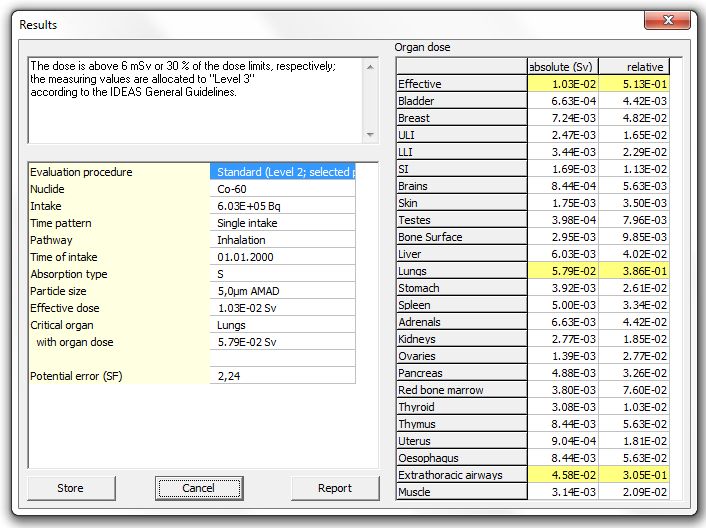The image size is (706, 528).
Task: Click Skin relative dose cell 3.50E-03
Action: click(634, 203)
